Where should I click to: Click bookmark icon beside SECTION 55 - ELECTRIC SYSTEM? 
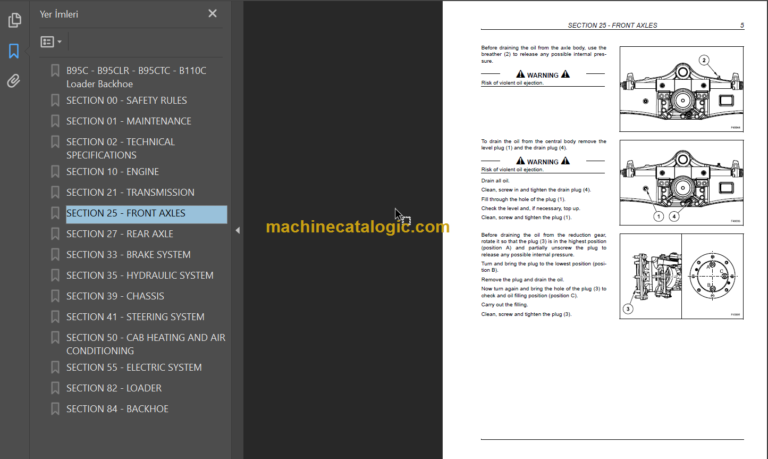coord(55,367)
